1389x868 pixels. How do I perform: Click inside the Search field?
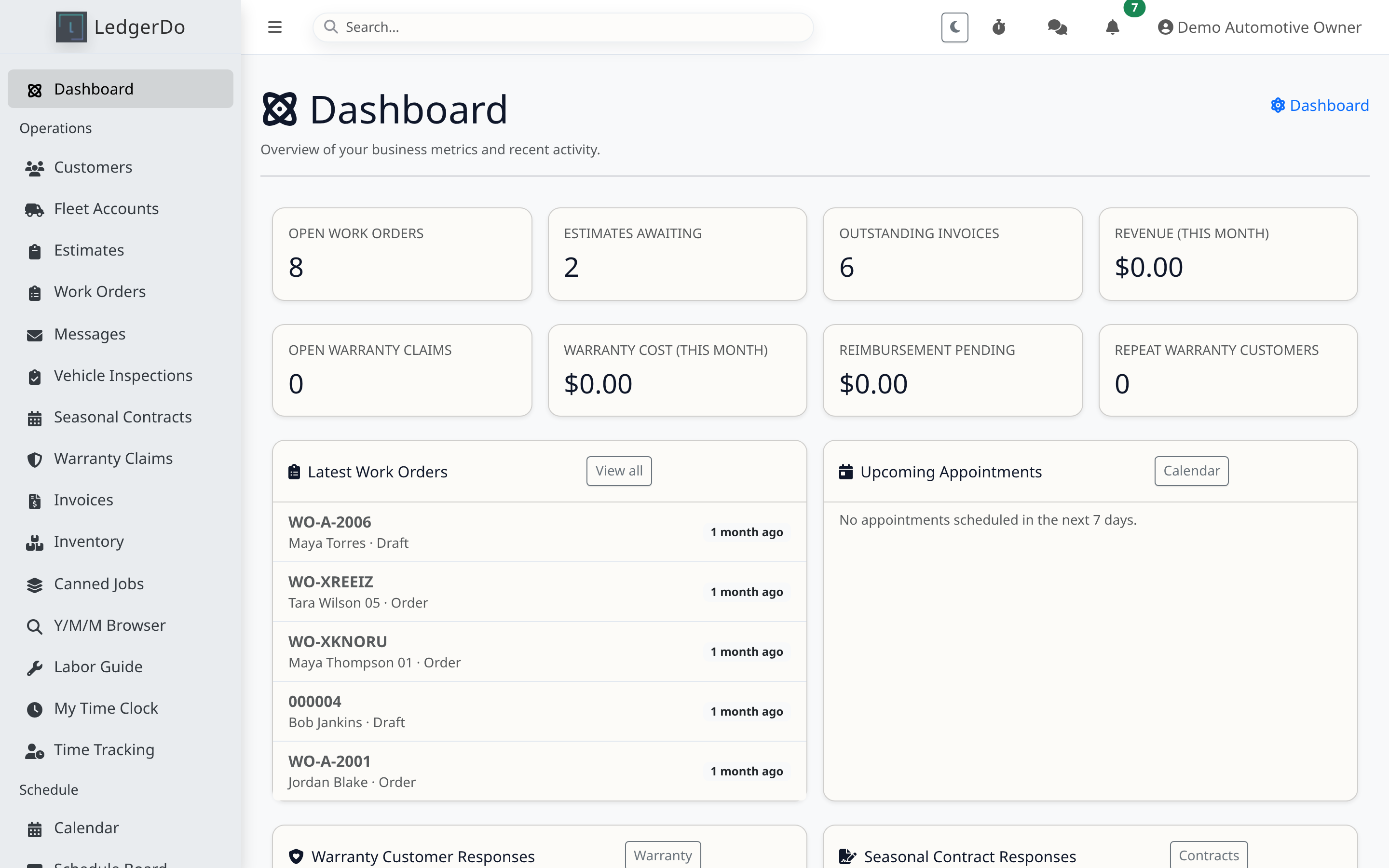pos(562,27)
